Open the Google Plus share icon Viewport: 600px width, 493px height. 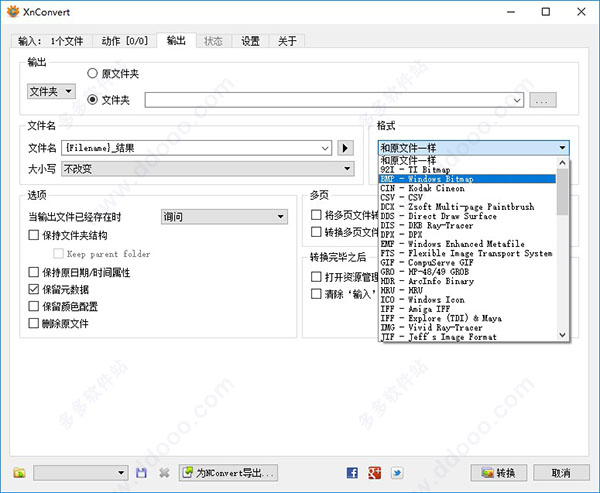pos(374,473)
